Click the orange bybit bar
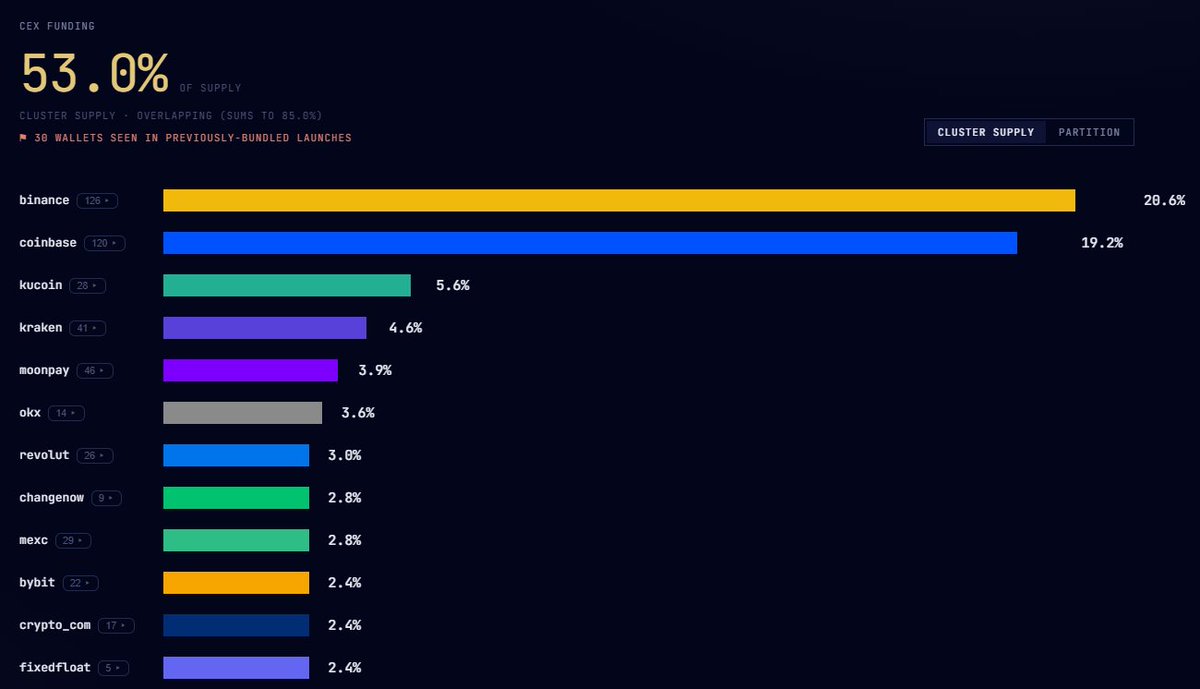This screenshot has height=689, width=1200. 236,583
